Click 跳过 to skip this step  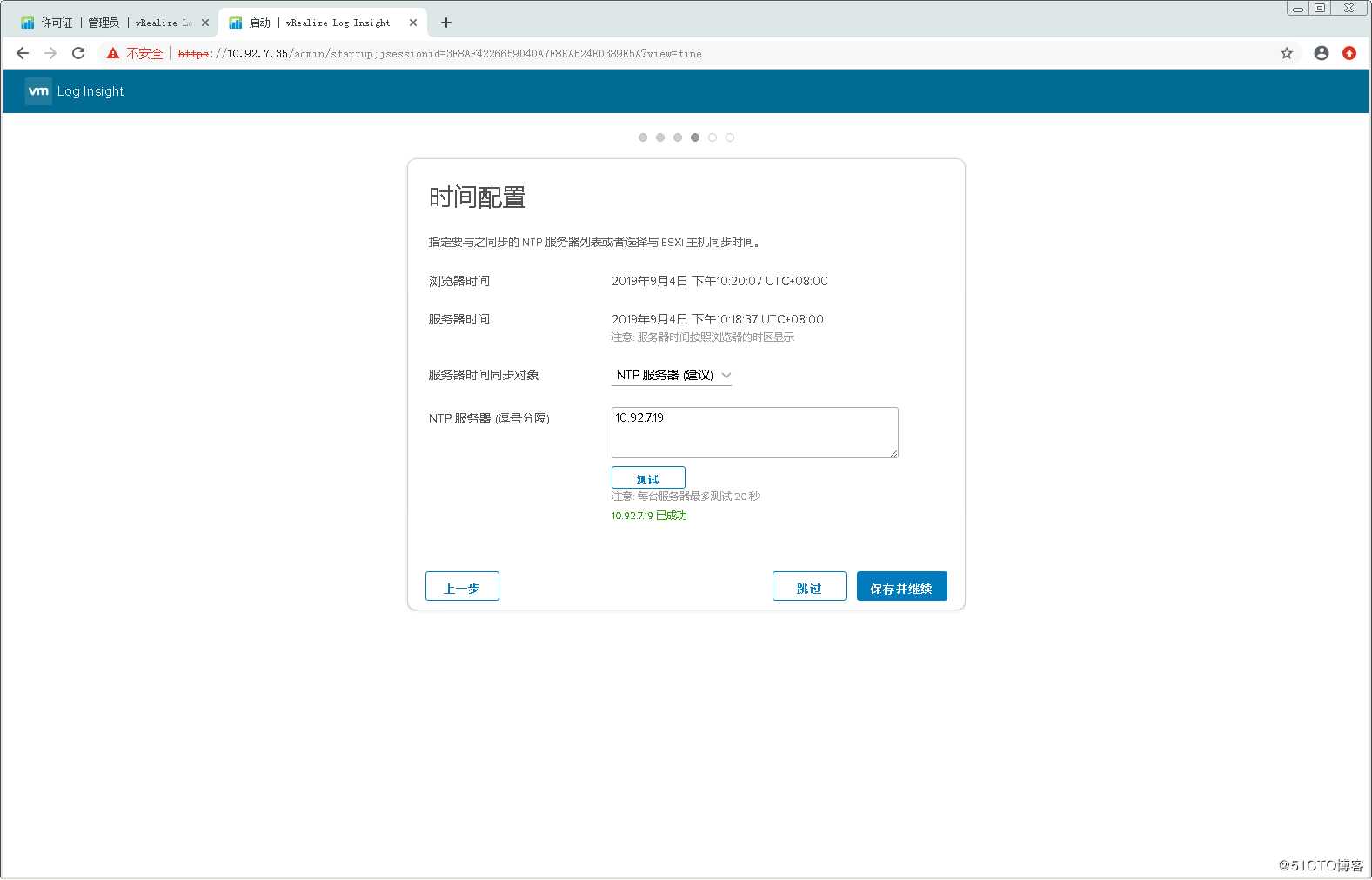tap(809, 586)
